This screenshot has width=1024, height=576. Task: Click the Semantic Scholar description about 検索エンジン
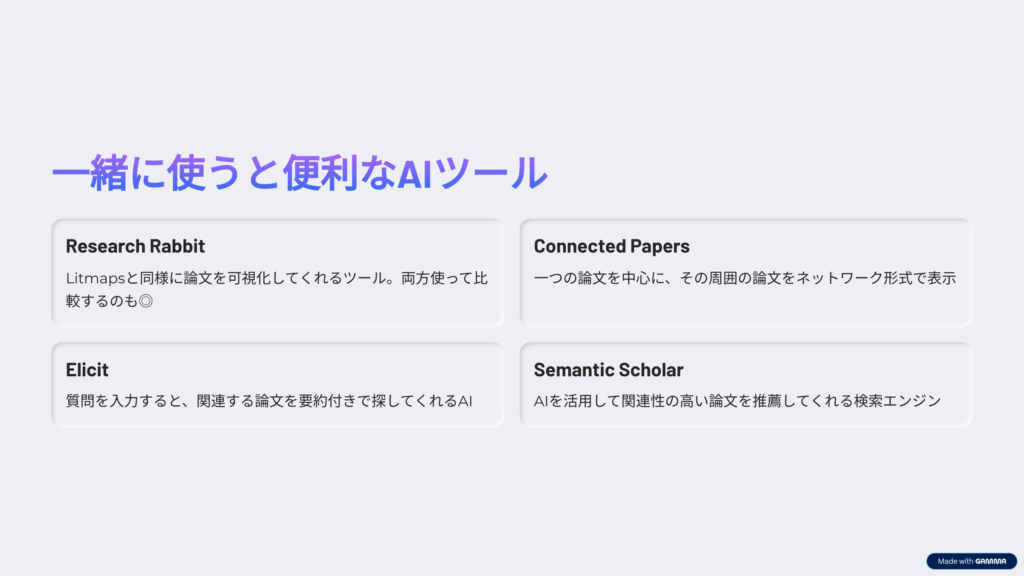pyautogui.click(x=737, y=401)
